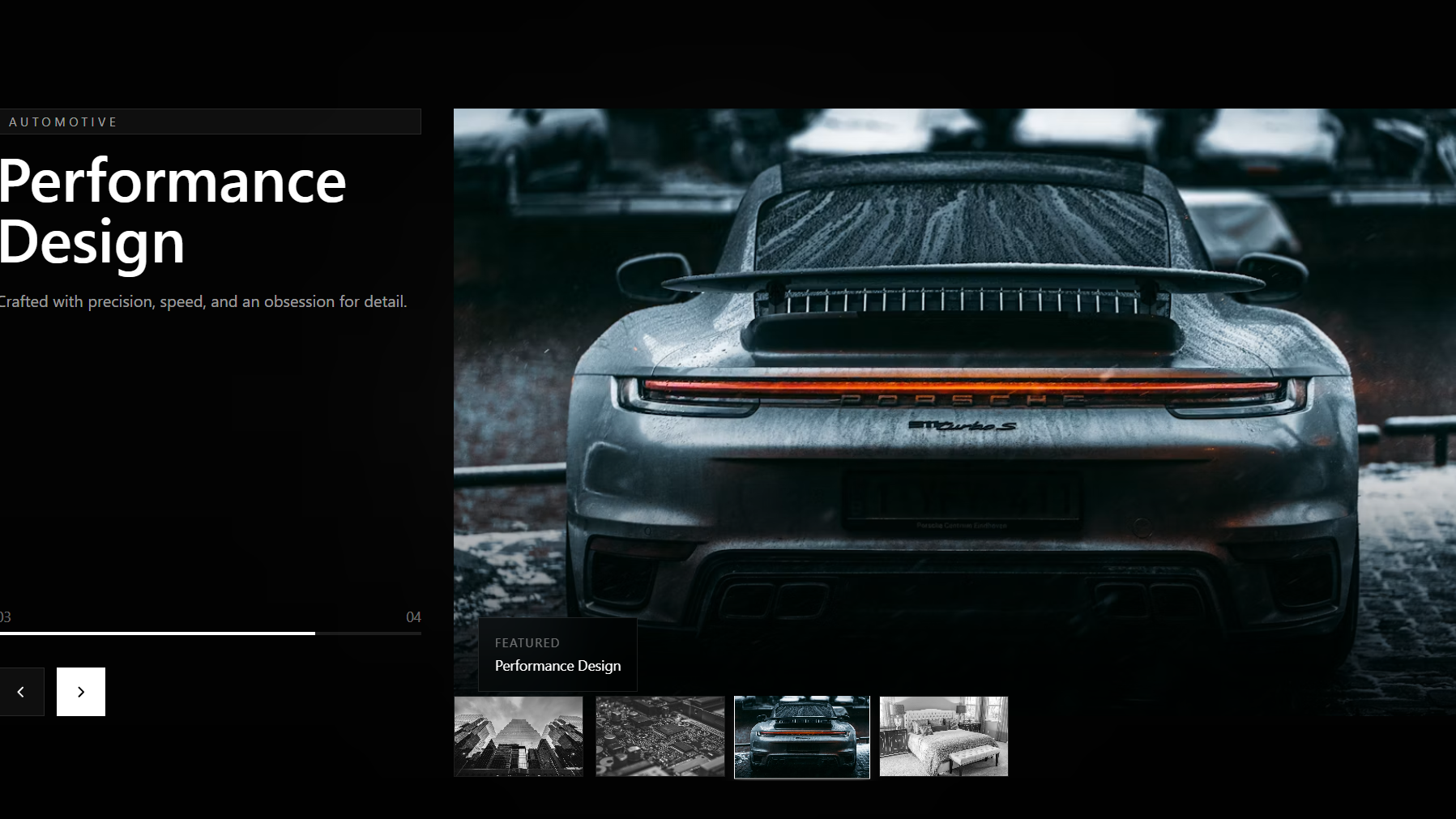Advance with the next slide arrow

click(81, 692)
